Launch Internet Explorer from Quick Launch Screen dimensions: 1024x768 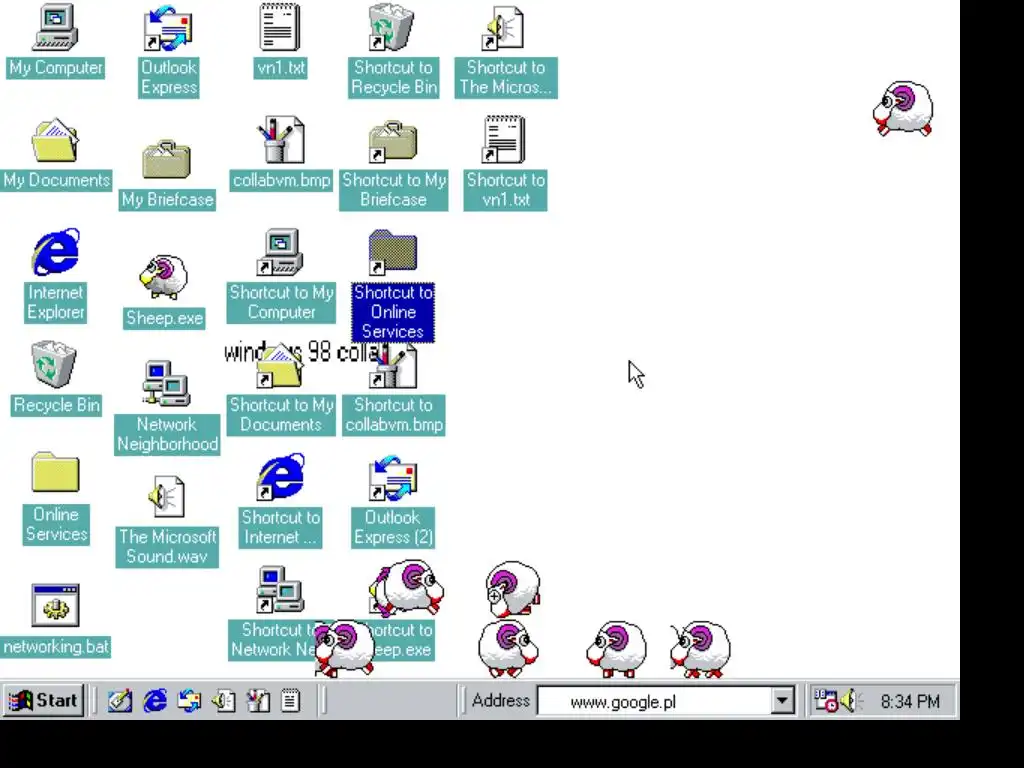[x=155, y=701]
